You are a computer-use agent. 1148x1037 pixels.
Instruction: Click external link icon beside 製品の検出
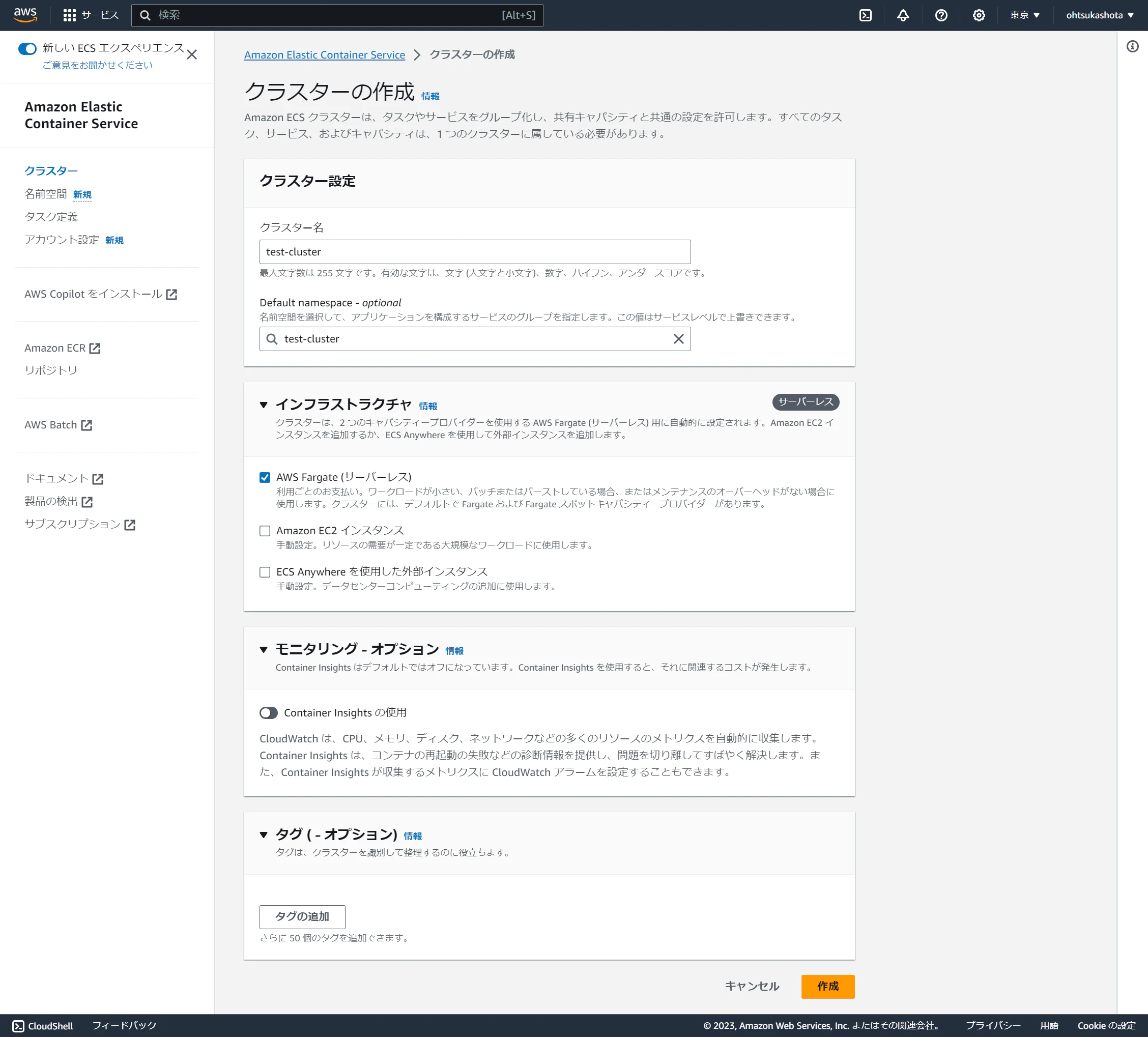pos(87,502)
